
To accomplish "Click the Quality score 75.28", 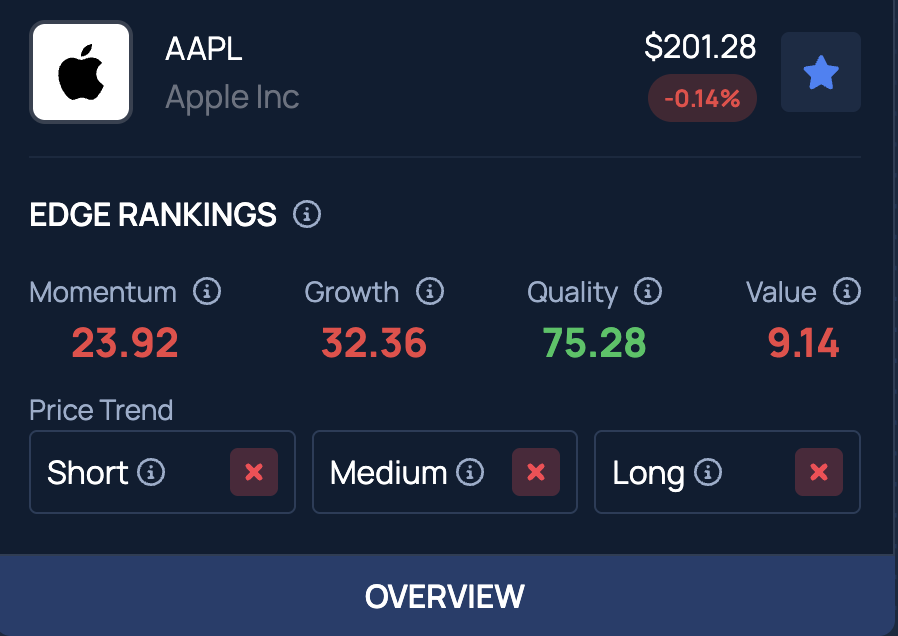I will pyautogui.click(x=594, y=343).
